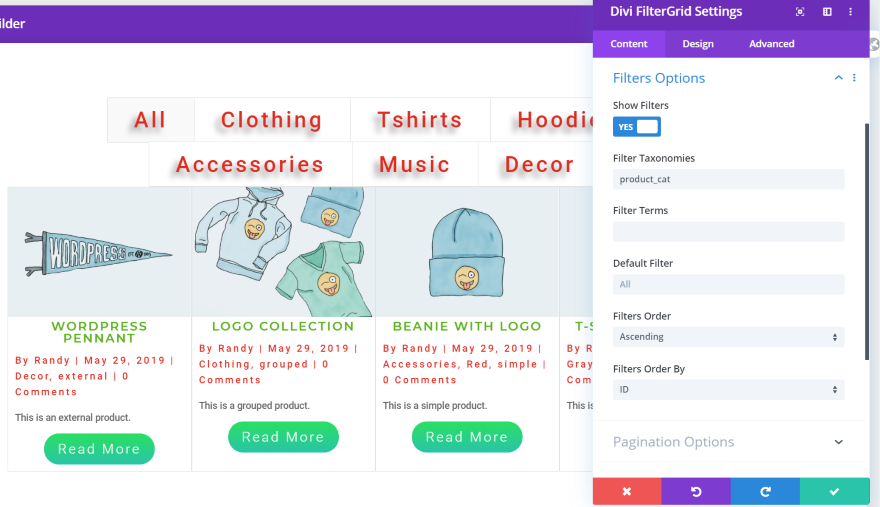The image size is (880, 507).
Task: Select the Accessories filter
Action: pos(250,165)
